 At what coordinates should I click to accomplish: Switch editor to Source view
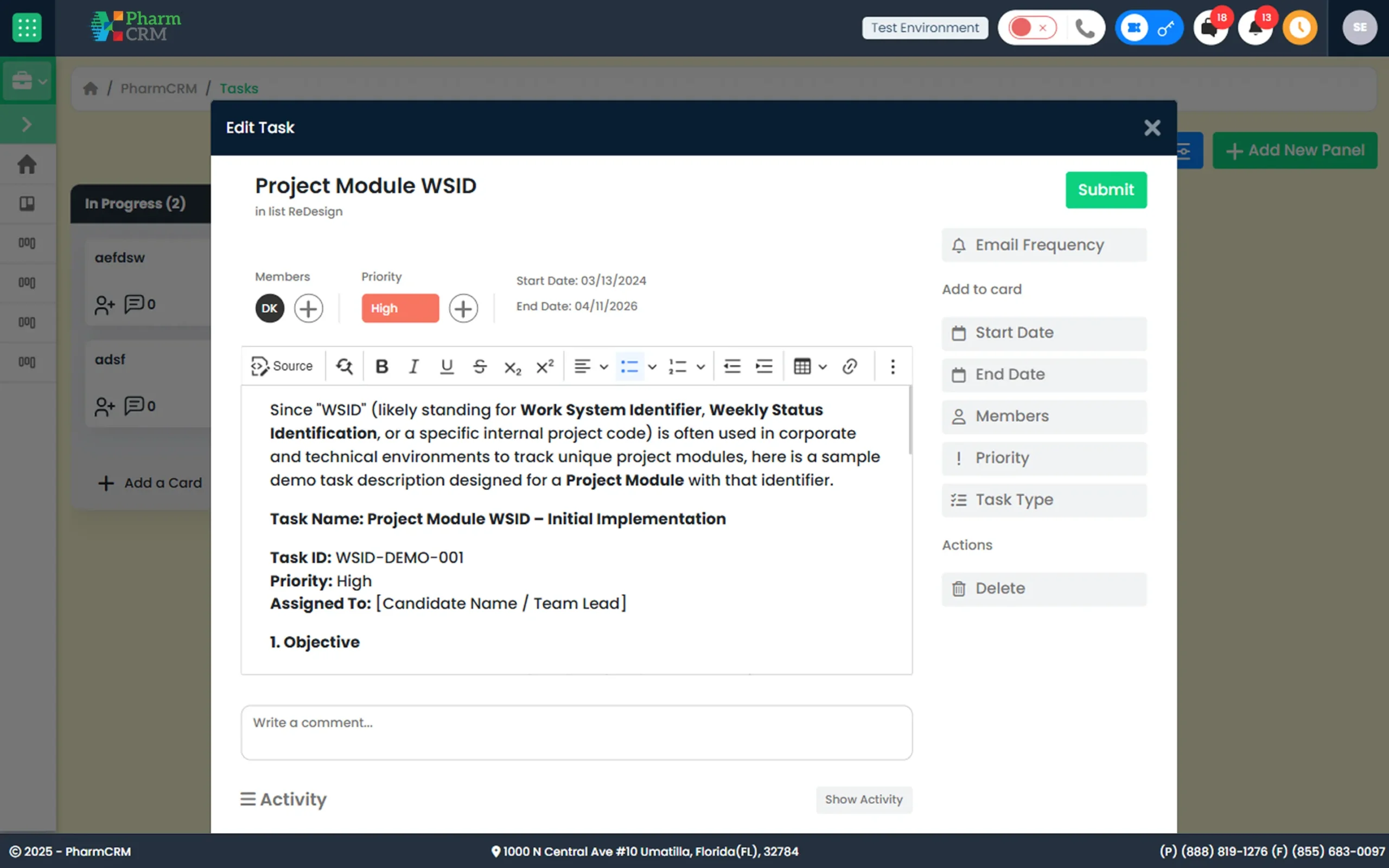click(282, 366)
